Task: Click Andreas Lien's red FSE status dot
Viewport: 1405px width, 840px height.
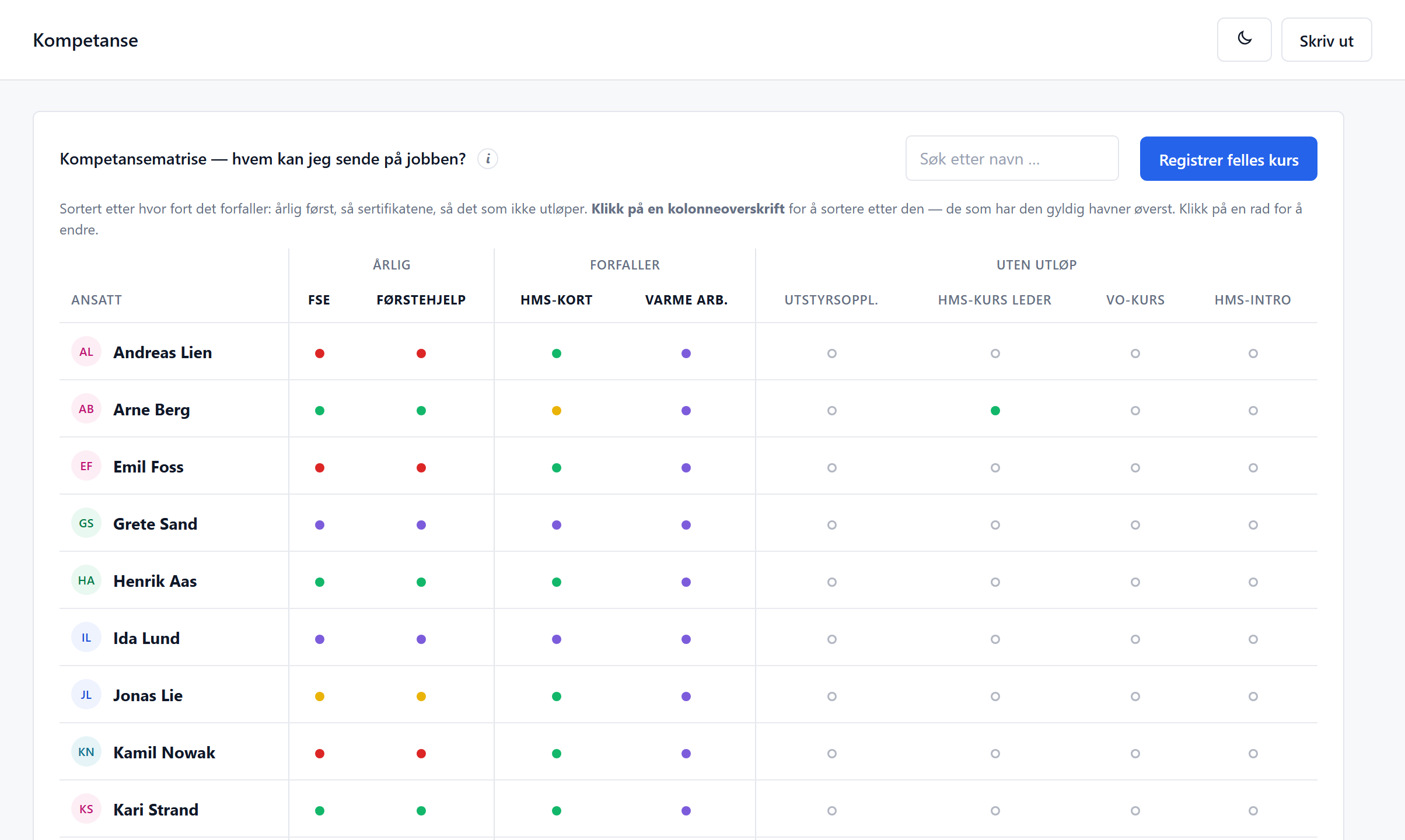Action: pos(320,353)
